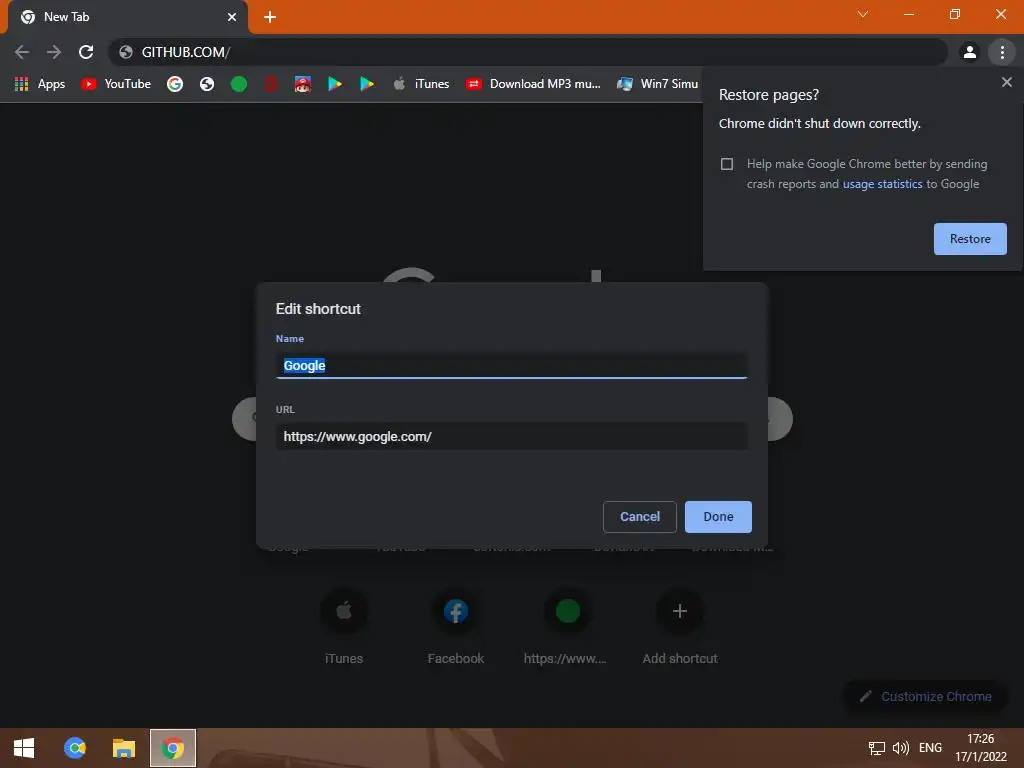The height and width of the screenshot is (768, 1024).
Task: Open the Windows Start menu
Action: coord(24,748)
